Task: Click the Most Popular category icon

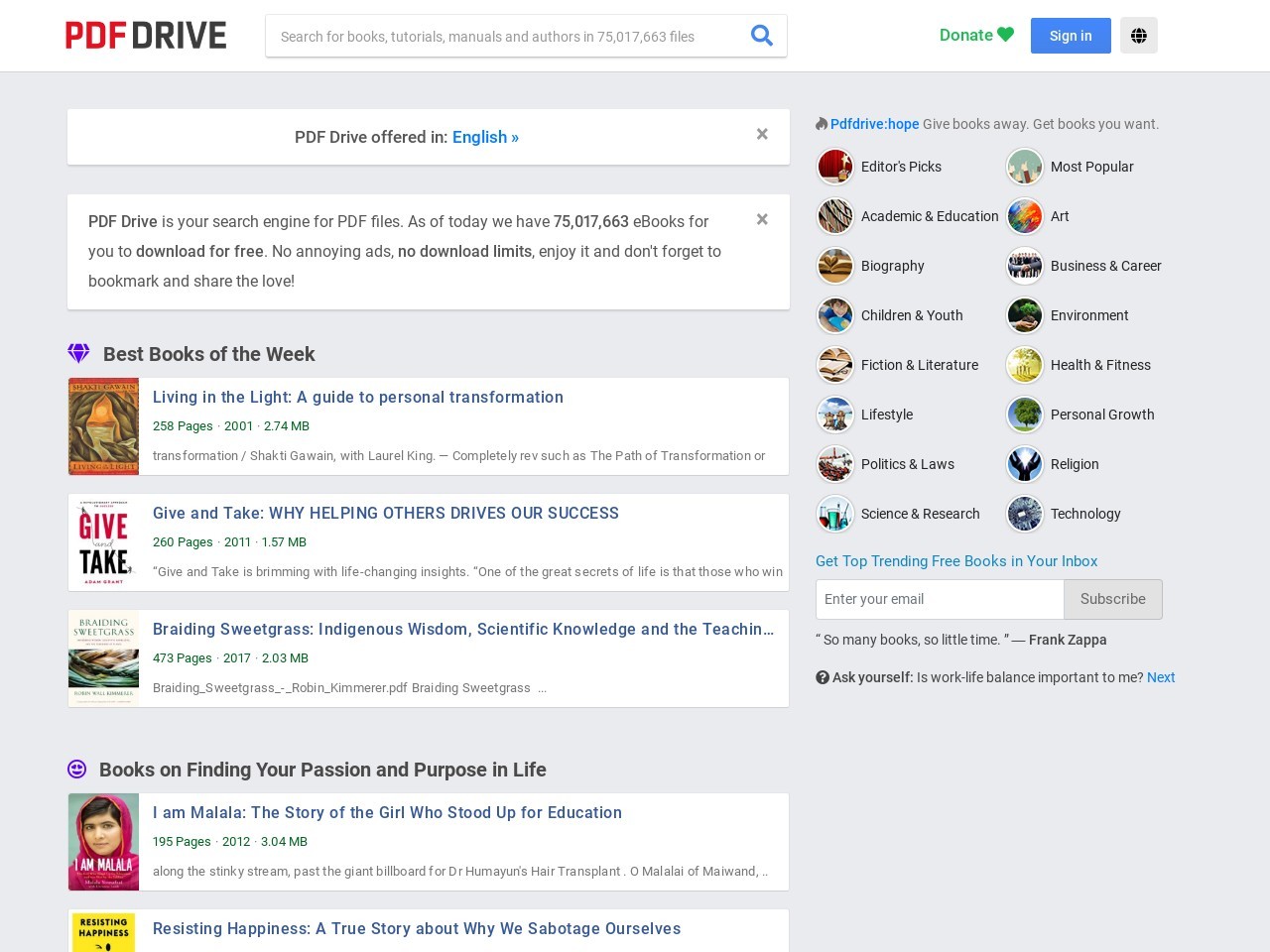Action: pos(1025,167)
